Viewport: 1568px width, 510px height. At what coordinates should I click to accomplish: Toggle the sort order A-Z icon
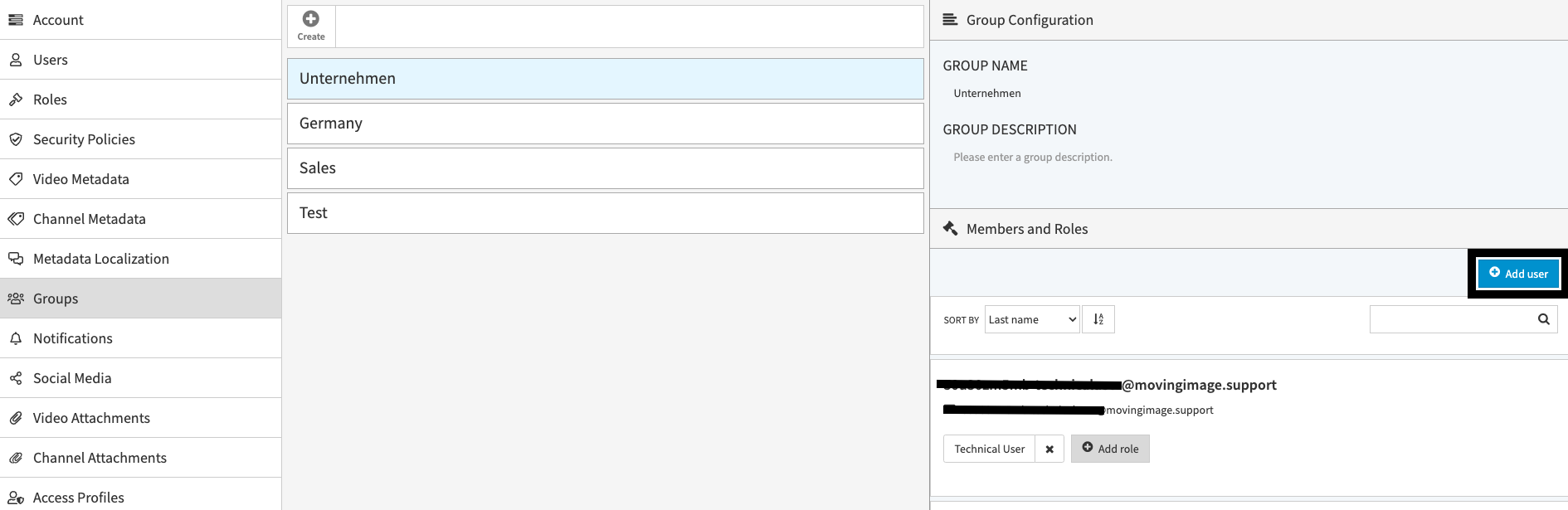[x=1098, y=319]
